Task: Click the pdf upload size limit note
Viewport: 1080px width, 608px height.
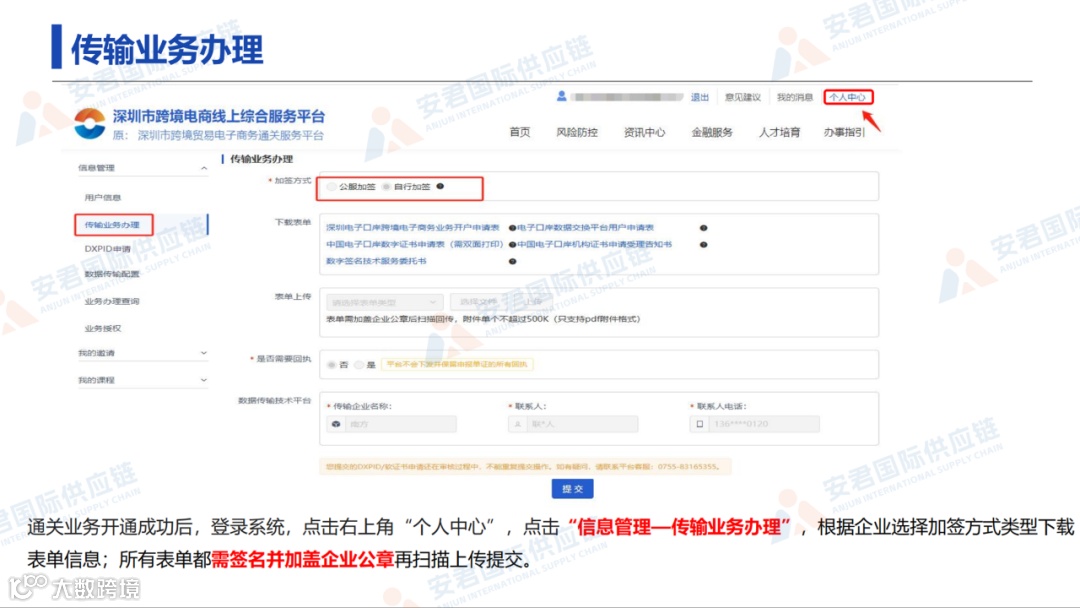Action: [483, 319]
